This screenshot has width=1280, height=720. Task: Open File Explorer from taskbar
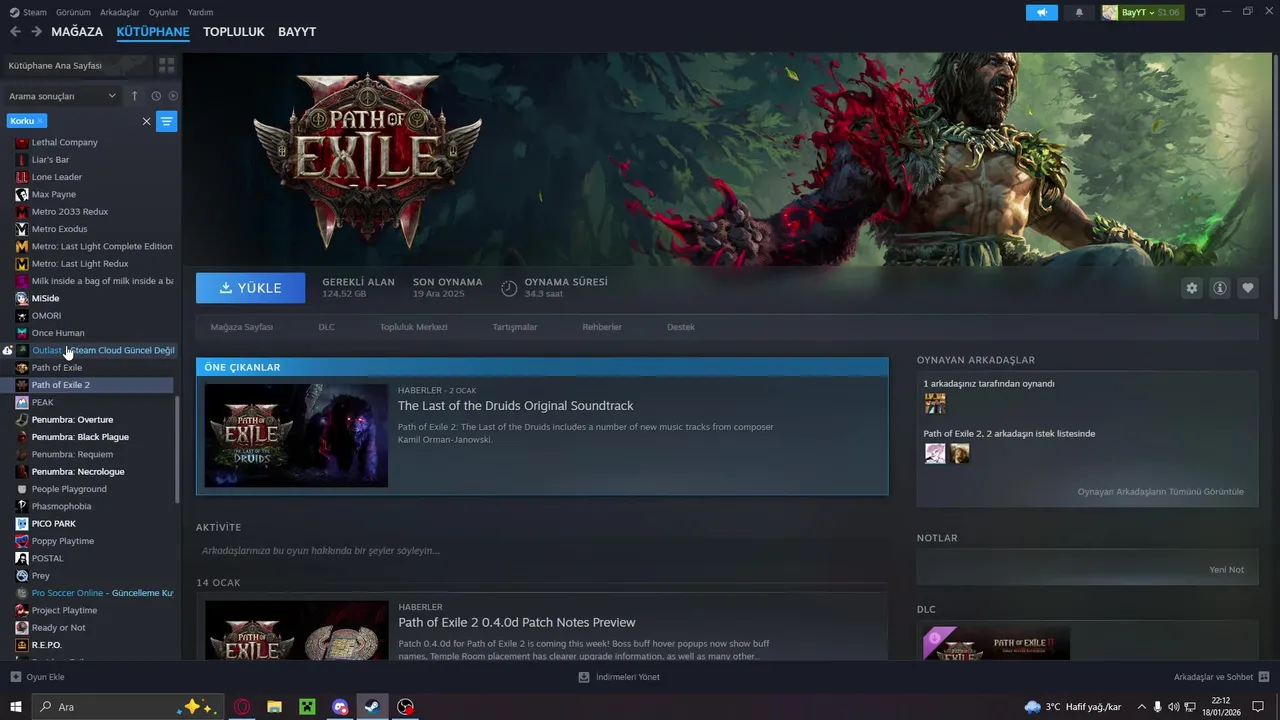pyautogui.click(x=274, y=707)
